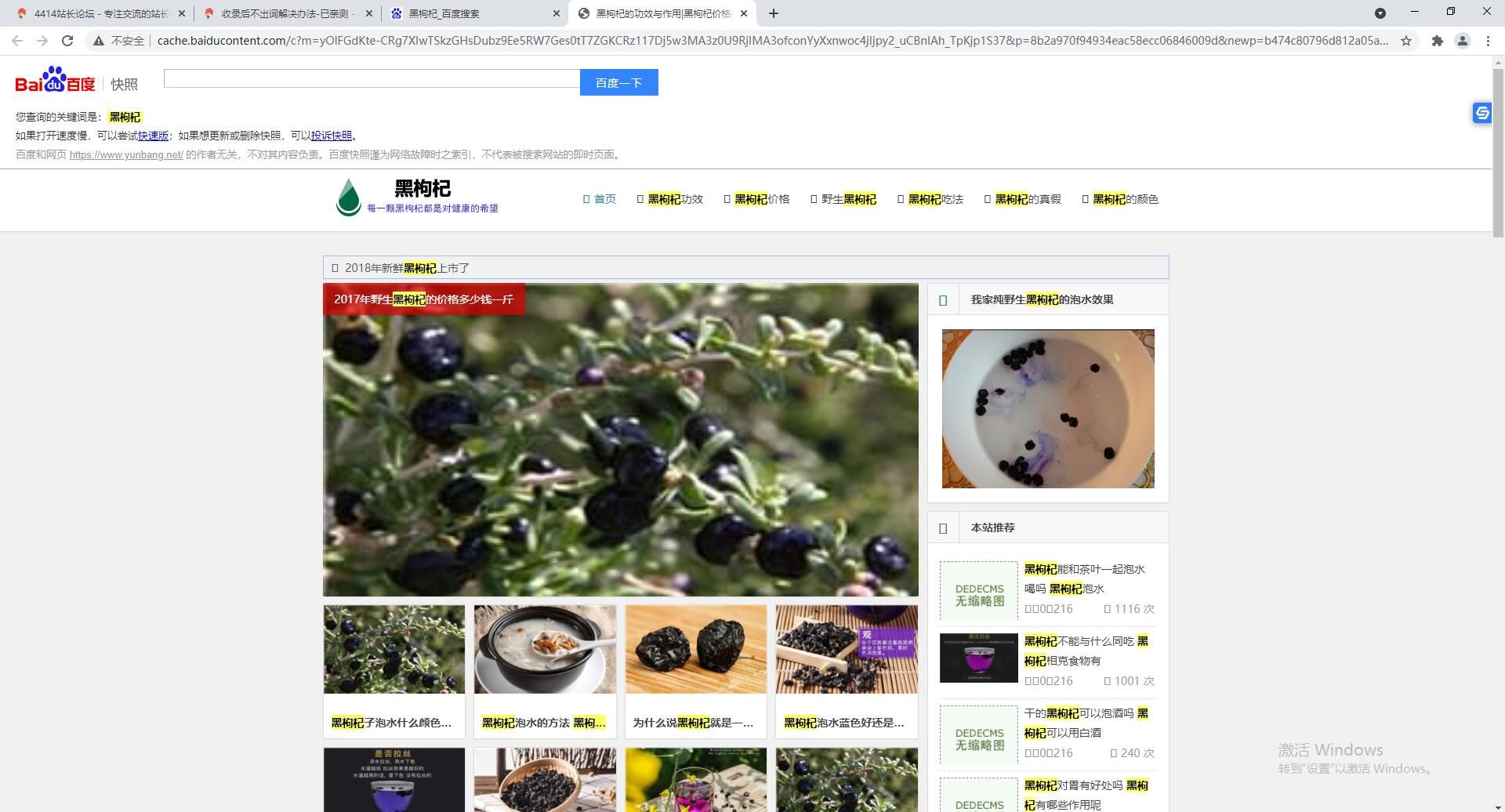Open the bowl soaking-effect image
The height and width of the screenshot is (812, 1505).
tap(1048, 408)
